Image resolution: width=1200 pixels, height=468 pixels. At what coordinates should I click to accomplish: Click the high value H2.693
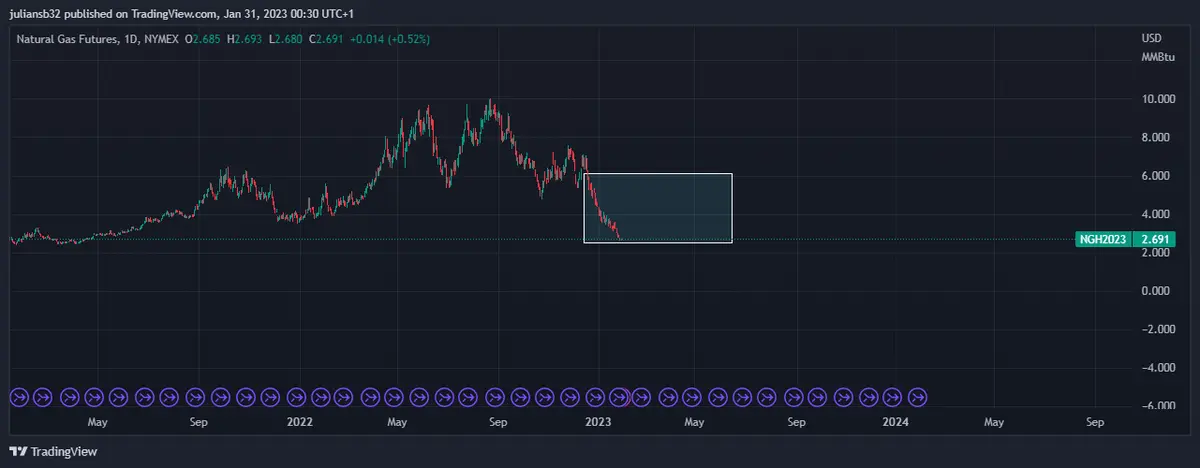[x=244, y=39]
